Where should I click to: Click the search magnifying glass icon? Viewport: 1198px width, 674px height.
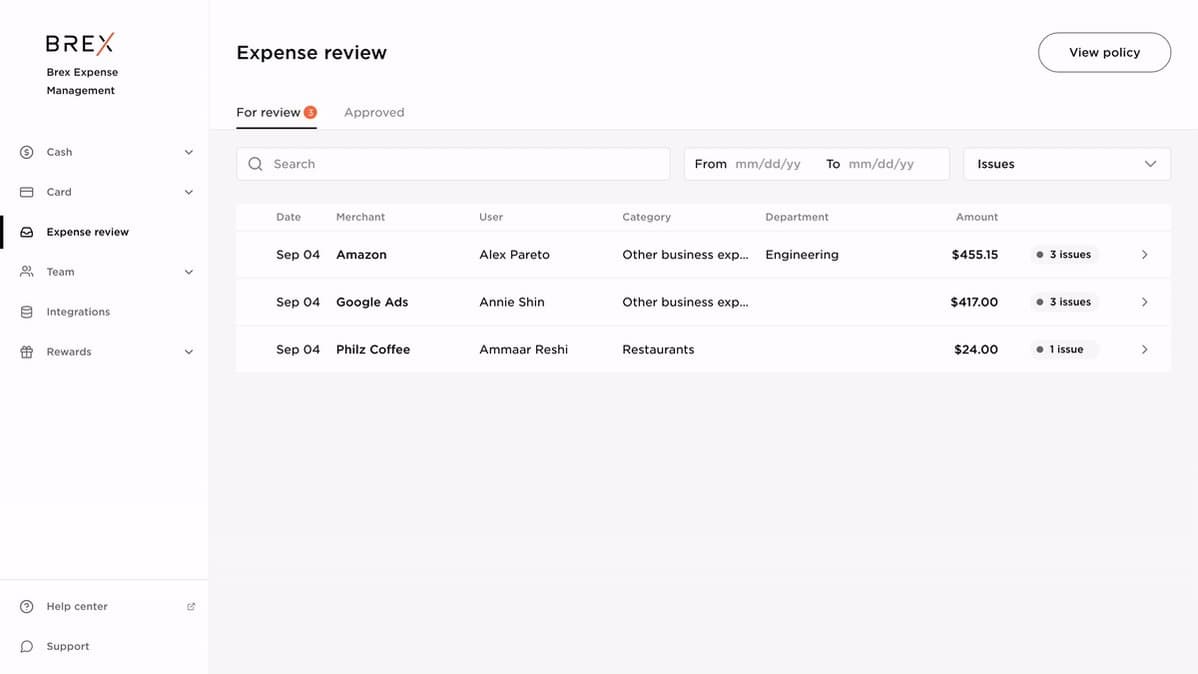[256, 164]
